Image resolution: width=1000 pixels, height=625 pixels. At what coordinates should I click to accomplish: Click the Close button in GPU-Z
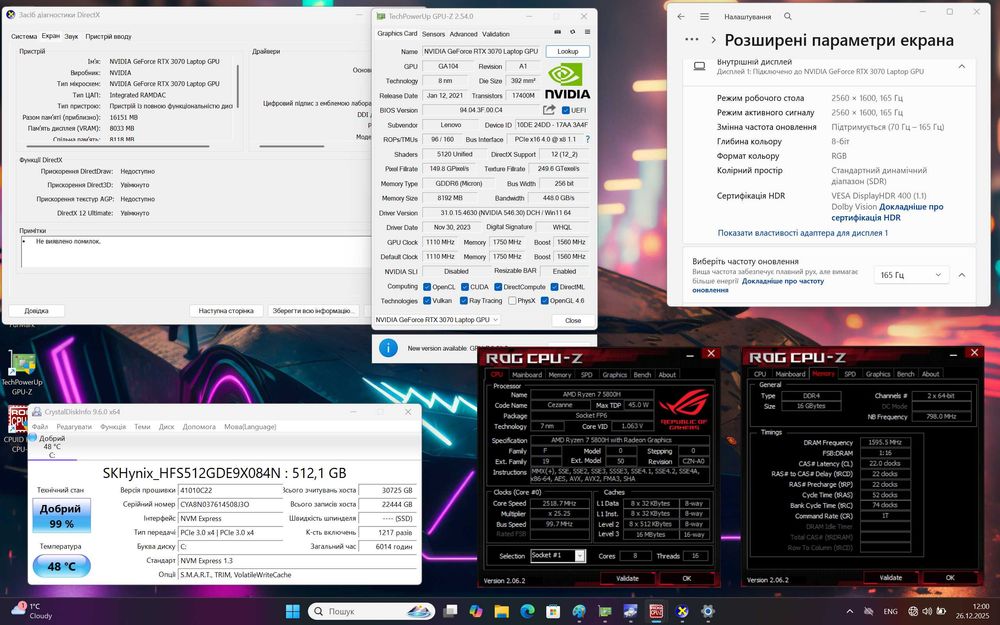(573, 320)
